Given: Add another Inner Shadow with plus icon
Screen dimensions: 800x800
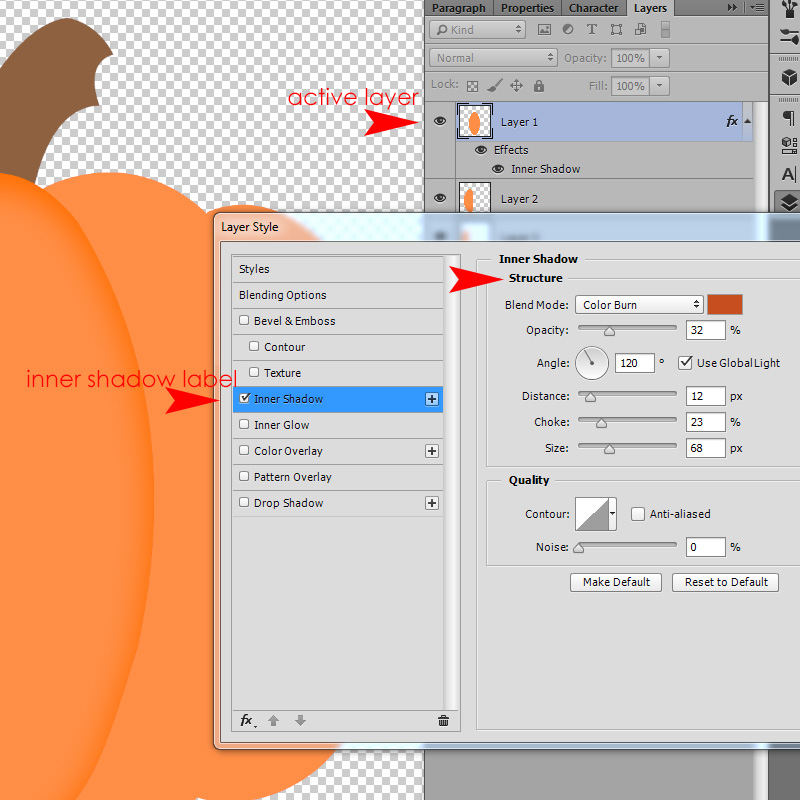Looking at the screenshot, I should click(x=432, y=399).
